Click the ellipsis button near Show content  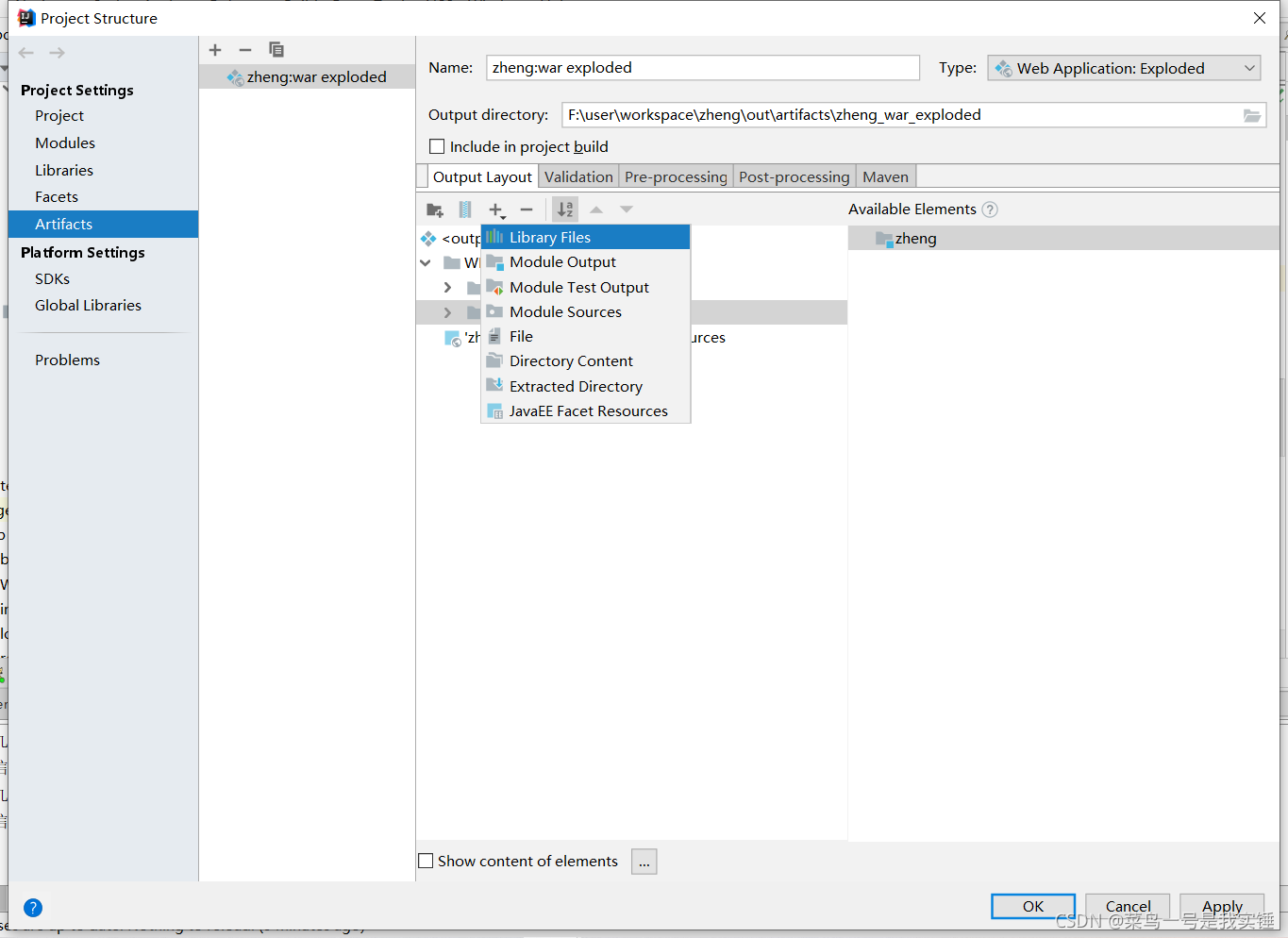tap(644, 862)
